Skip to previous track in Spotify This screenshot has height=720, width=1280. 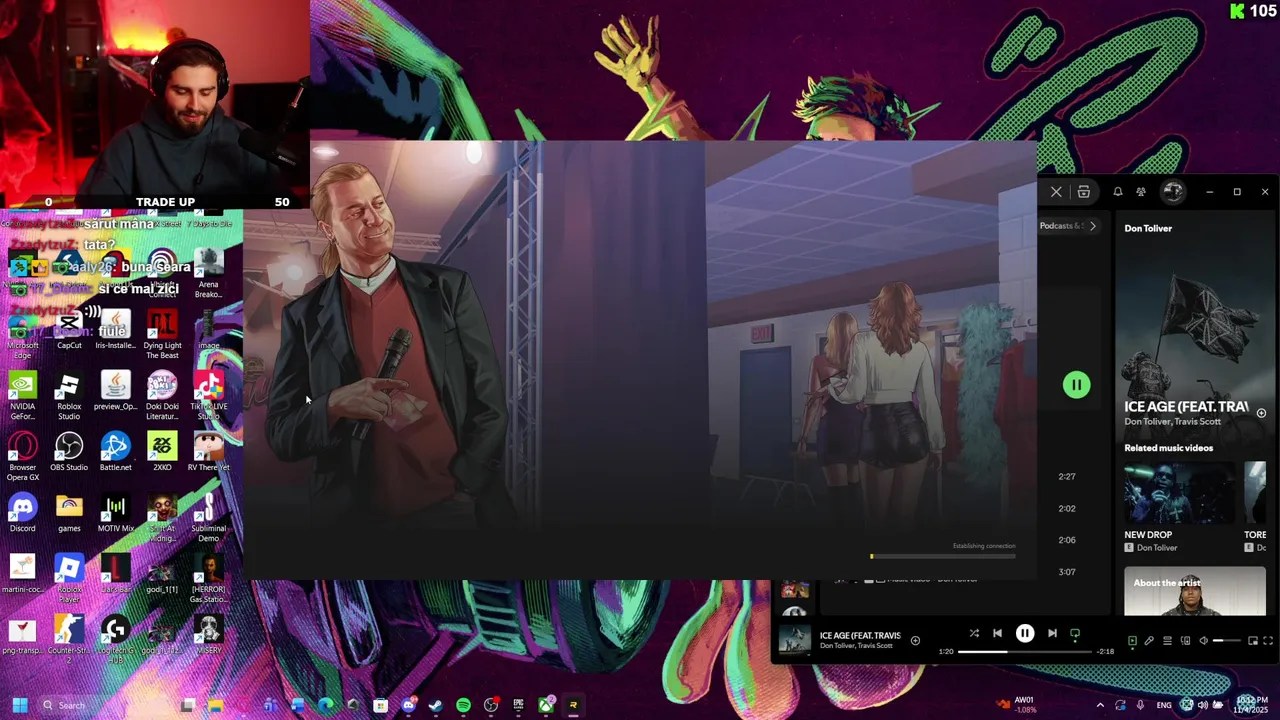click(997, 633)
